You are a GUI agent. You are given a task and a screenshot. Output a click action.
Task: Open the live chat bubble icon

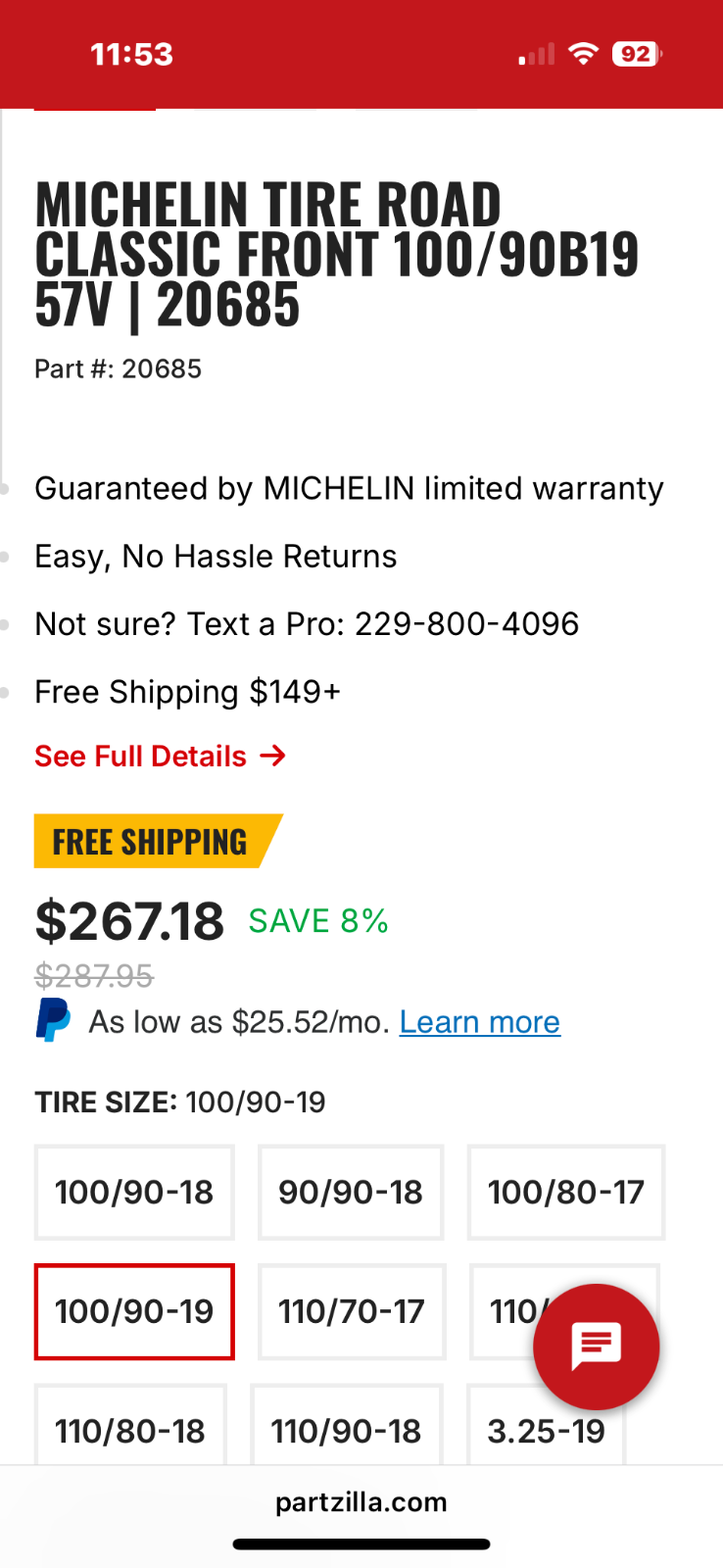point(596,1346)
